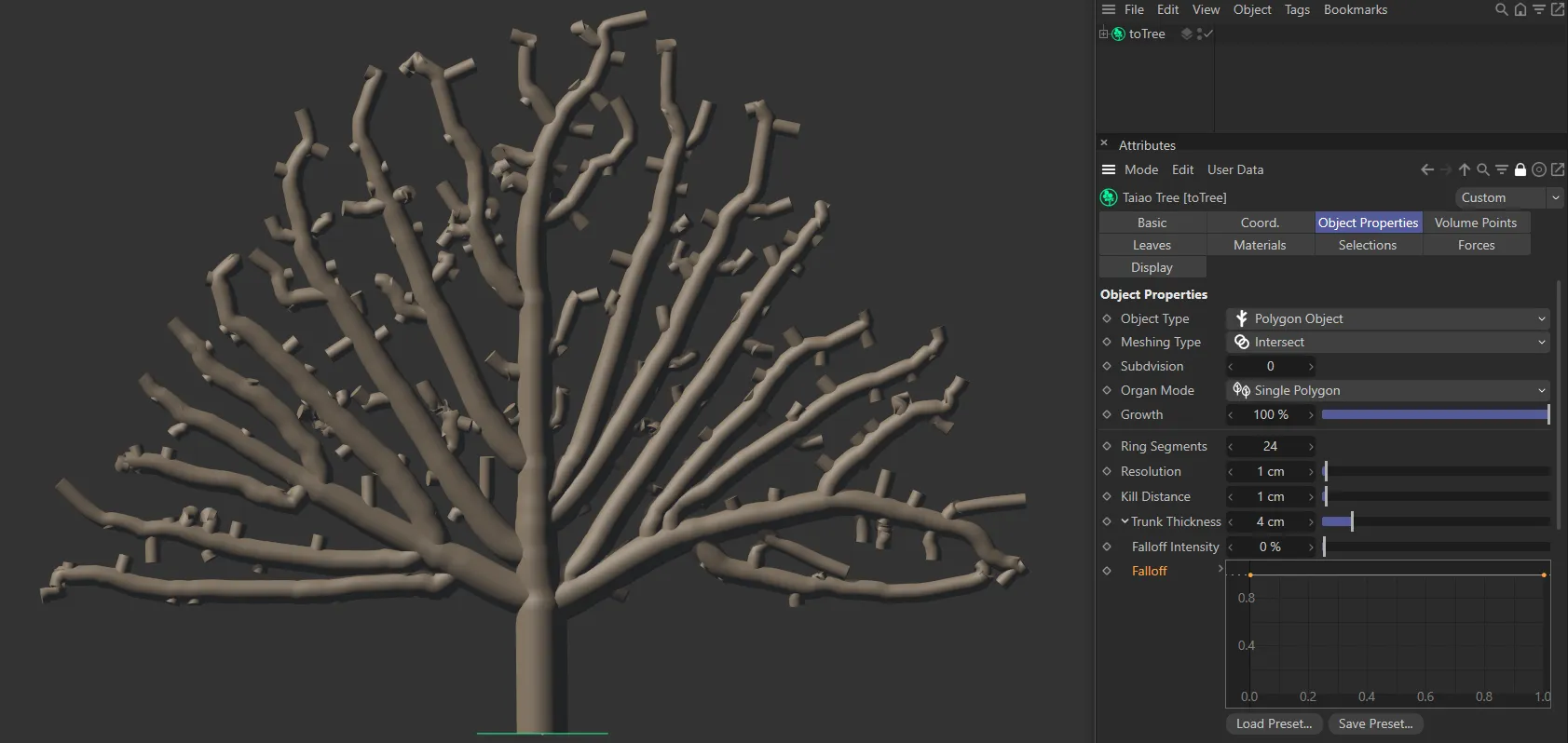Switch to the Leaves tab

click(x=1152, y=245)
